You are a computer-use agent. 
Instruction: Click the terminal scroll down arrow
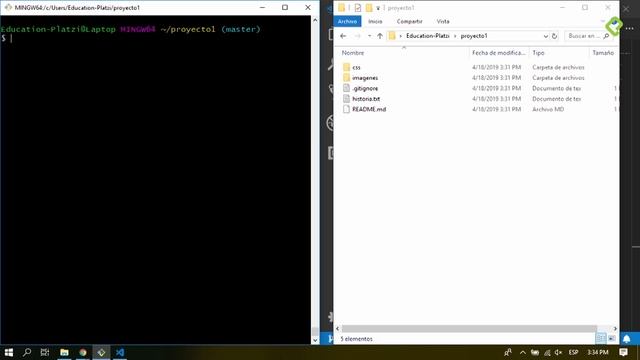tap(315, 340)
